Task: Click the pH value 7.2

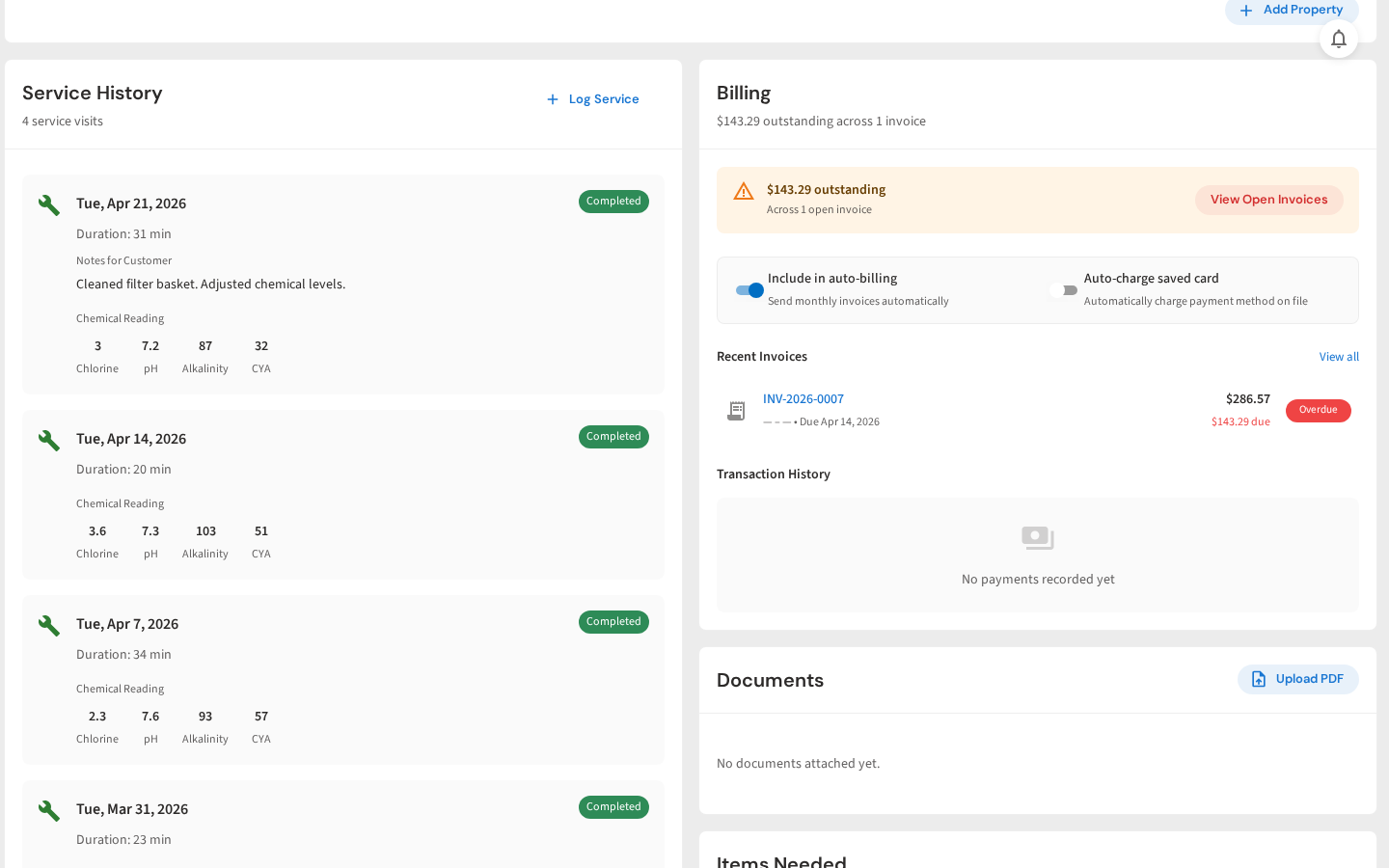Action: point(150,346)
